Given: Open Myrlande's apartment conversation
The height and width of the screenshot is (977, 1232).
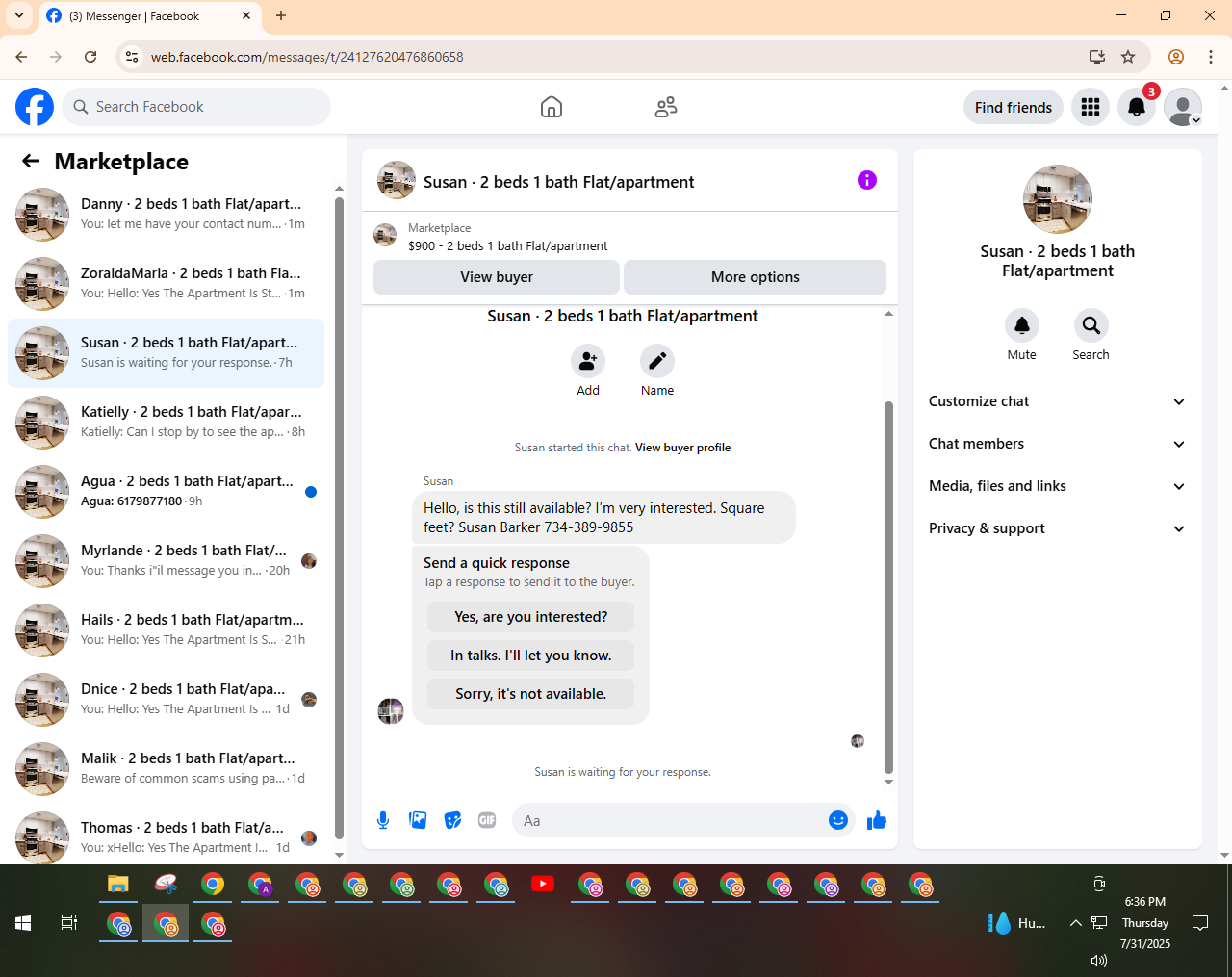Looking at the screenshot, I should click(166, 561).
